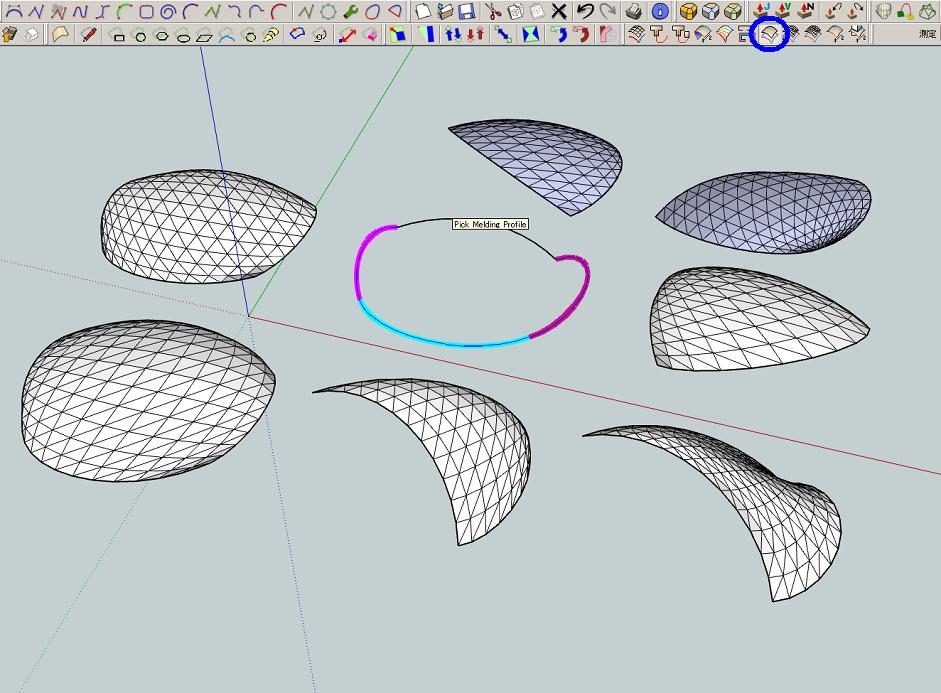Select the circled Melding Profile extrude tool
The height and width of the screenshot is (693, 941).
coord(770,34)
